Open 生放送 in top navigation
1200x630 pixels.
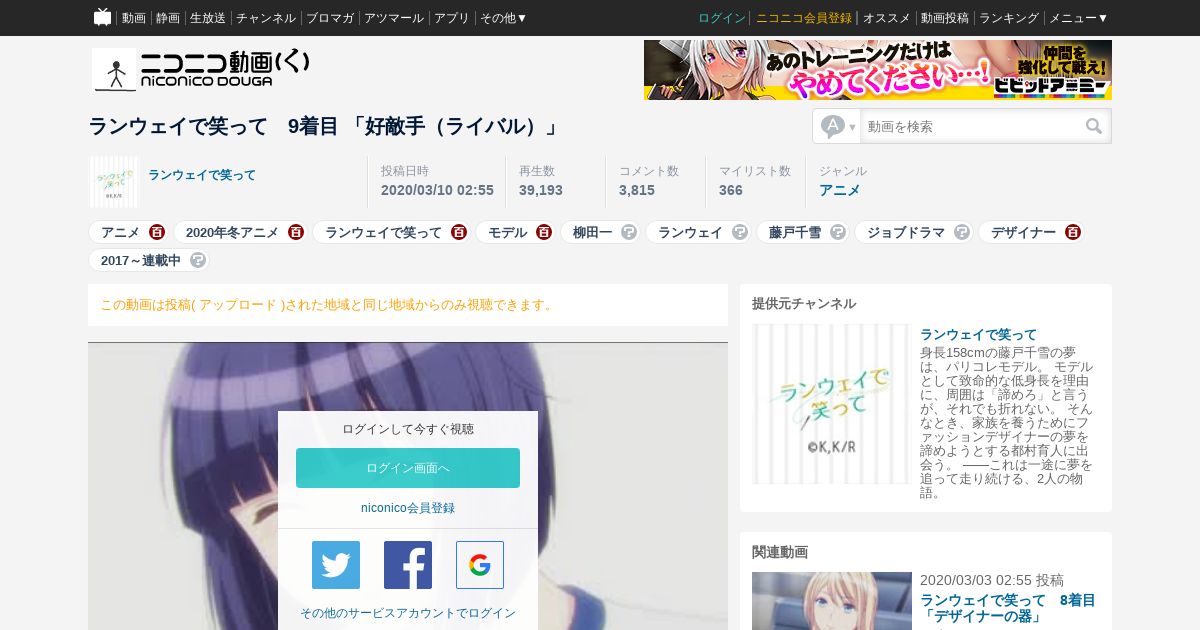208,18
